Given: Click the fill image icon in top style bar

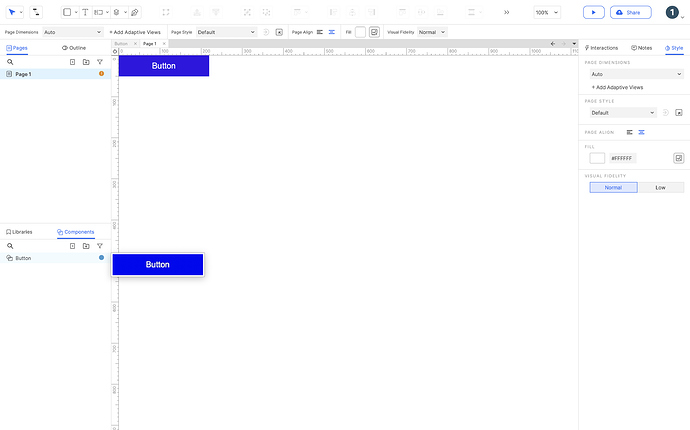Looking at the screenshot, I should [x=374, y=32].
